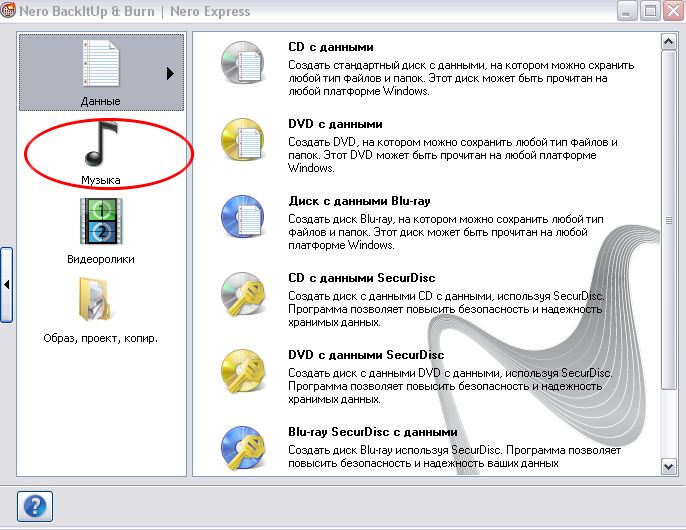Click the Blu-ray data disc description text
Viewport: 686px width, 530px height.
tap(446, 232)
